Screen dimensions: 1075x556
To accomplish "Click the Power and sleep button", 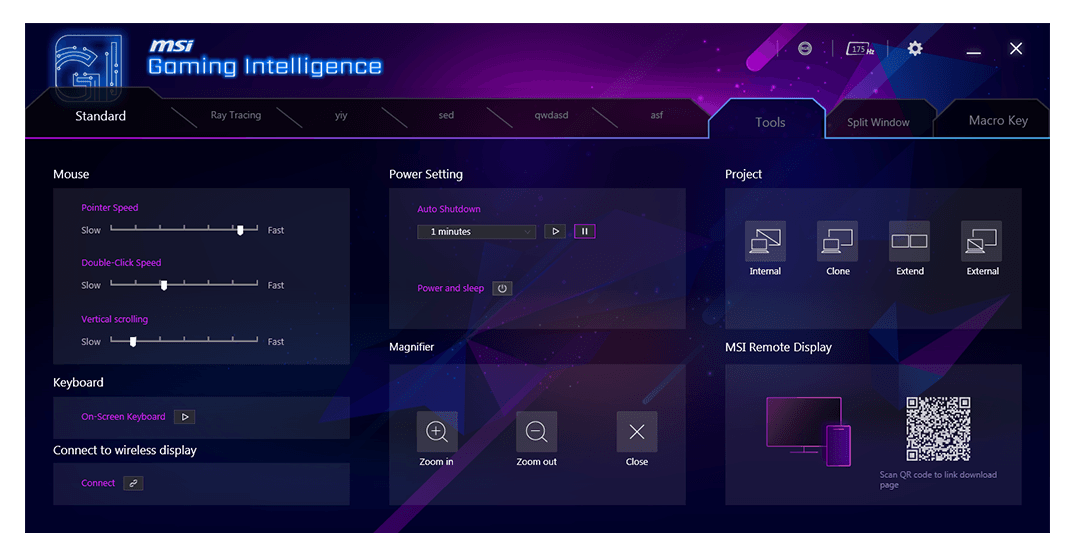I will [502, 288].
